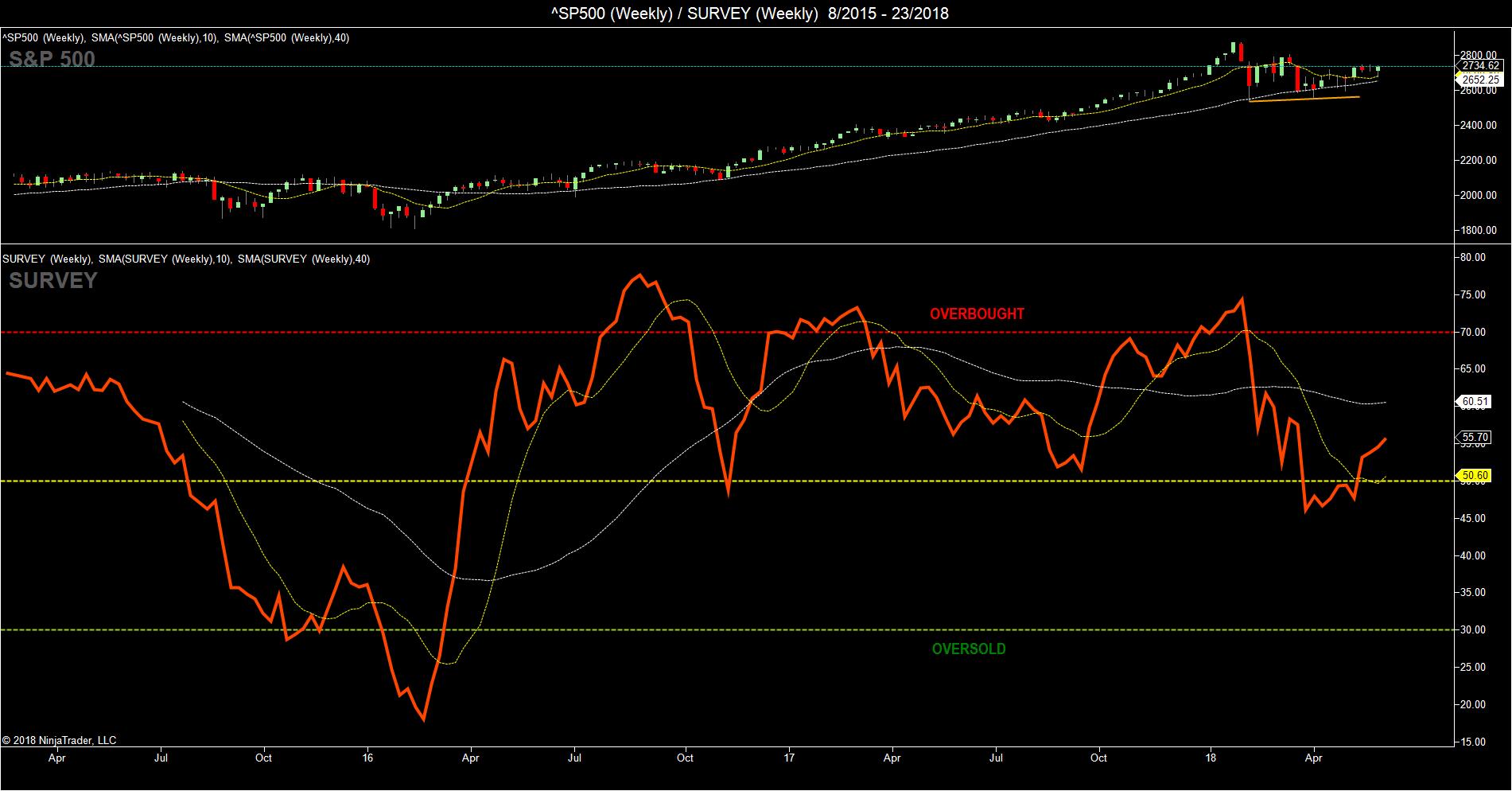
Task: Click the 15.00 survey axis label
Action: click(1473, 742)
